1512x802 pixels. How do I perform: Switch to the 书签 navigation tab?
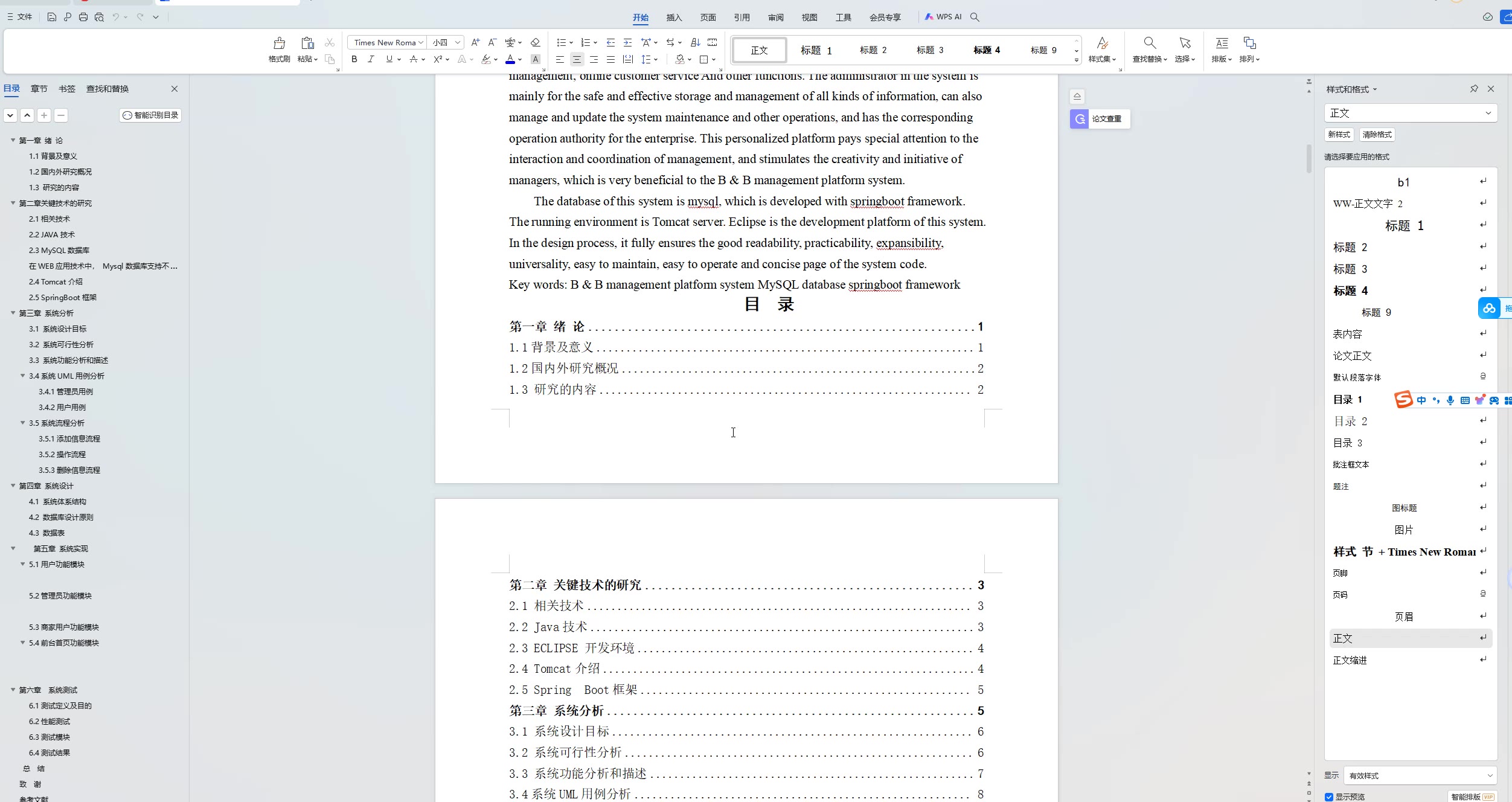(67, 89)
